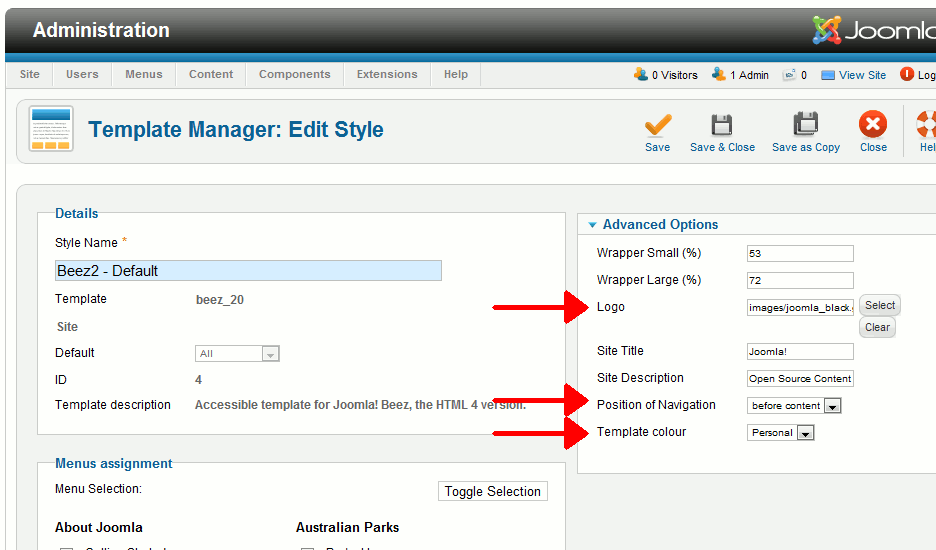Click the Clear button under Logo
The height and width of the screenshot is (550, 936).
pos(877,327)
